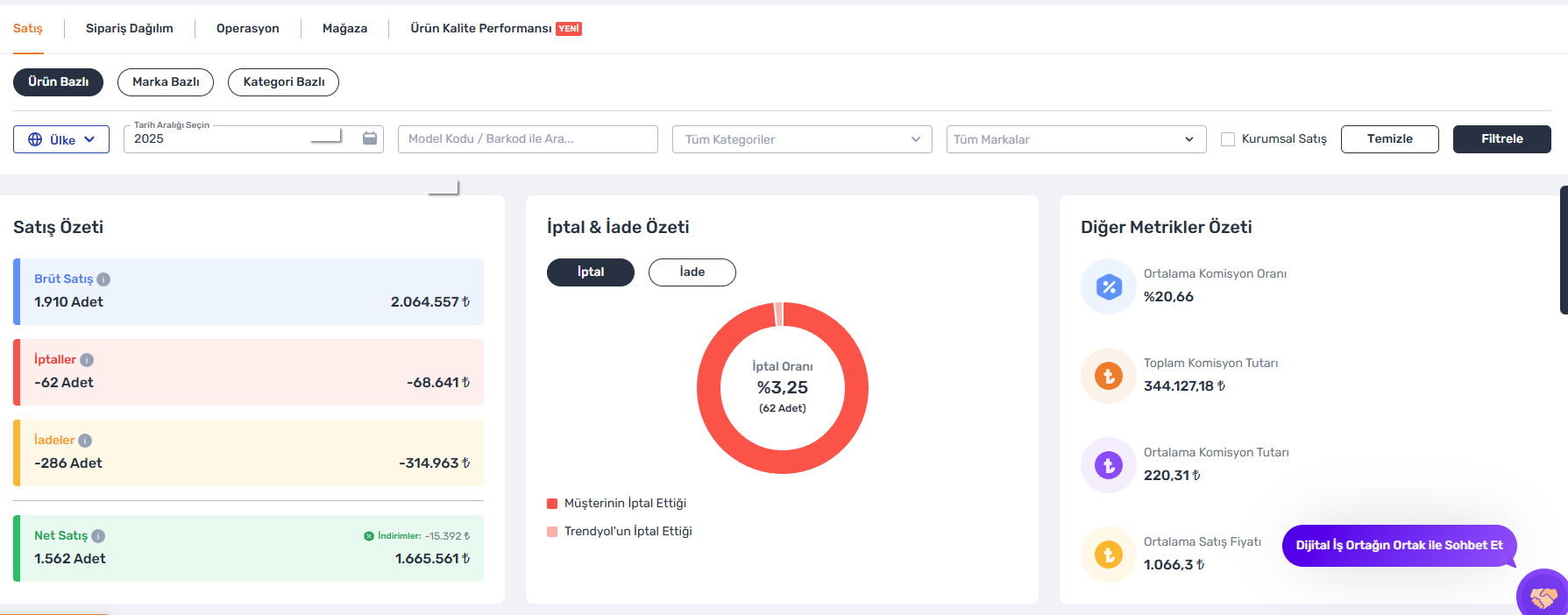Open the Satış tab
This screenshot has width=1568, height=615.
28,29
